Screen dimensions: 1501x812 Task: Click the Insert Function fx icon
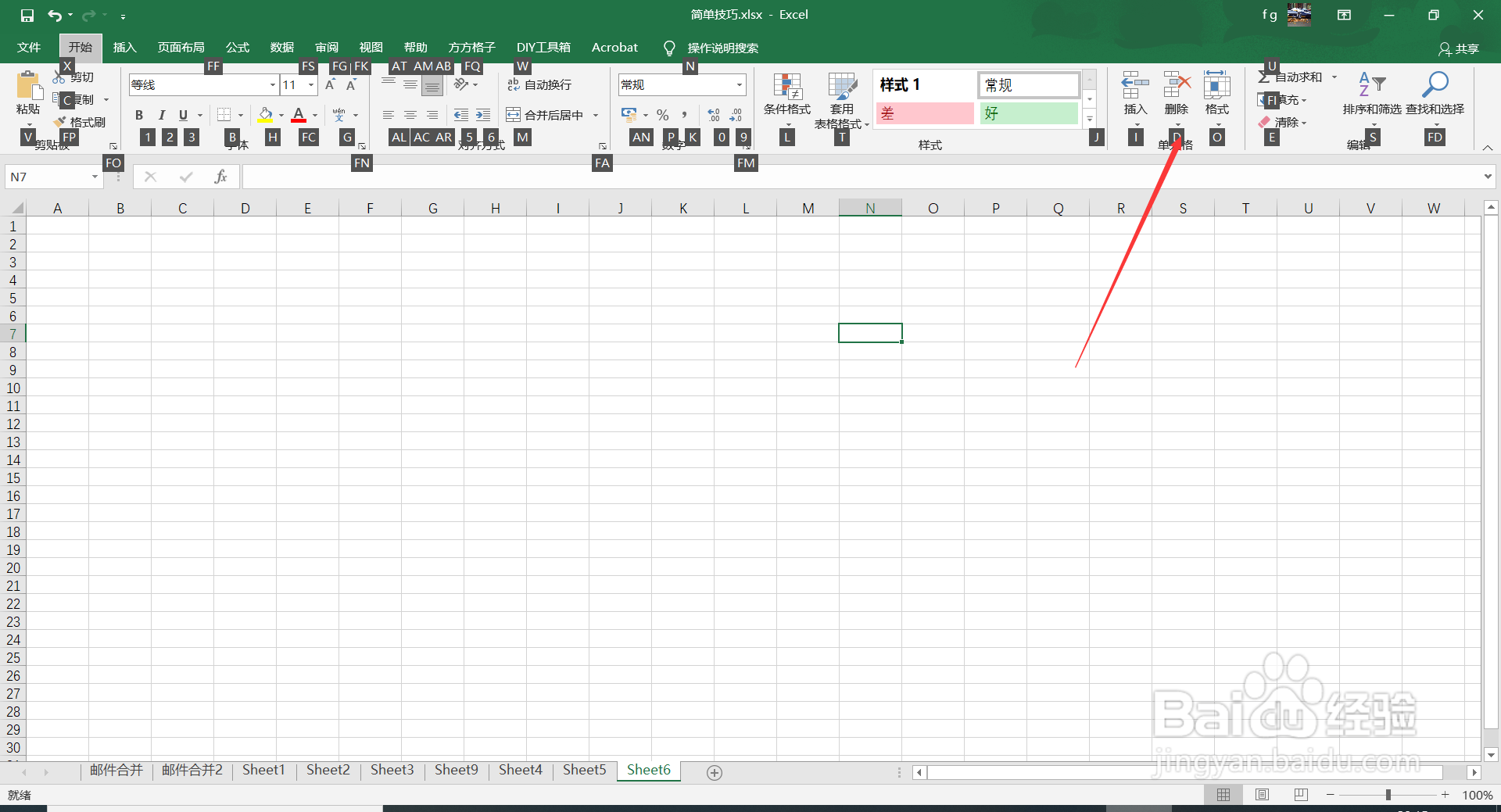[x=220, y=177]
